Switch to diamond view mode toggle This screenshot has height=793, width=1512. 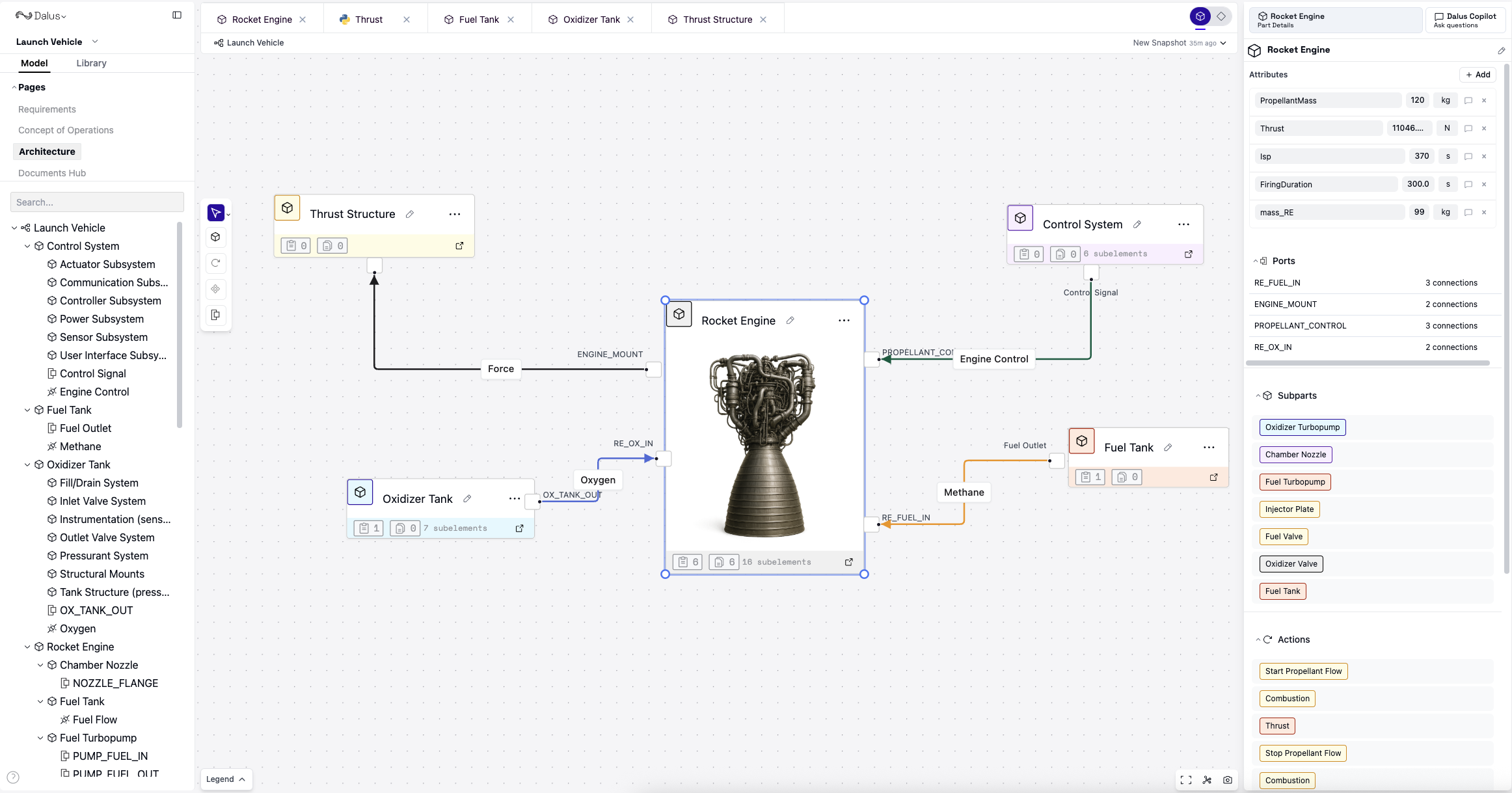1221,17
